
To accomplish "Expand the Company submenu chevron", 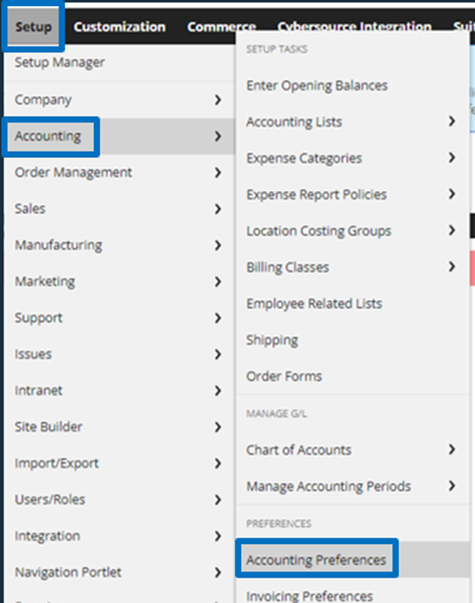I will tap(218, 100).
